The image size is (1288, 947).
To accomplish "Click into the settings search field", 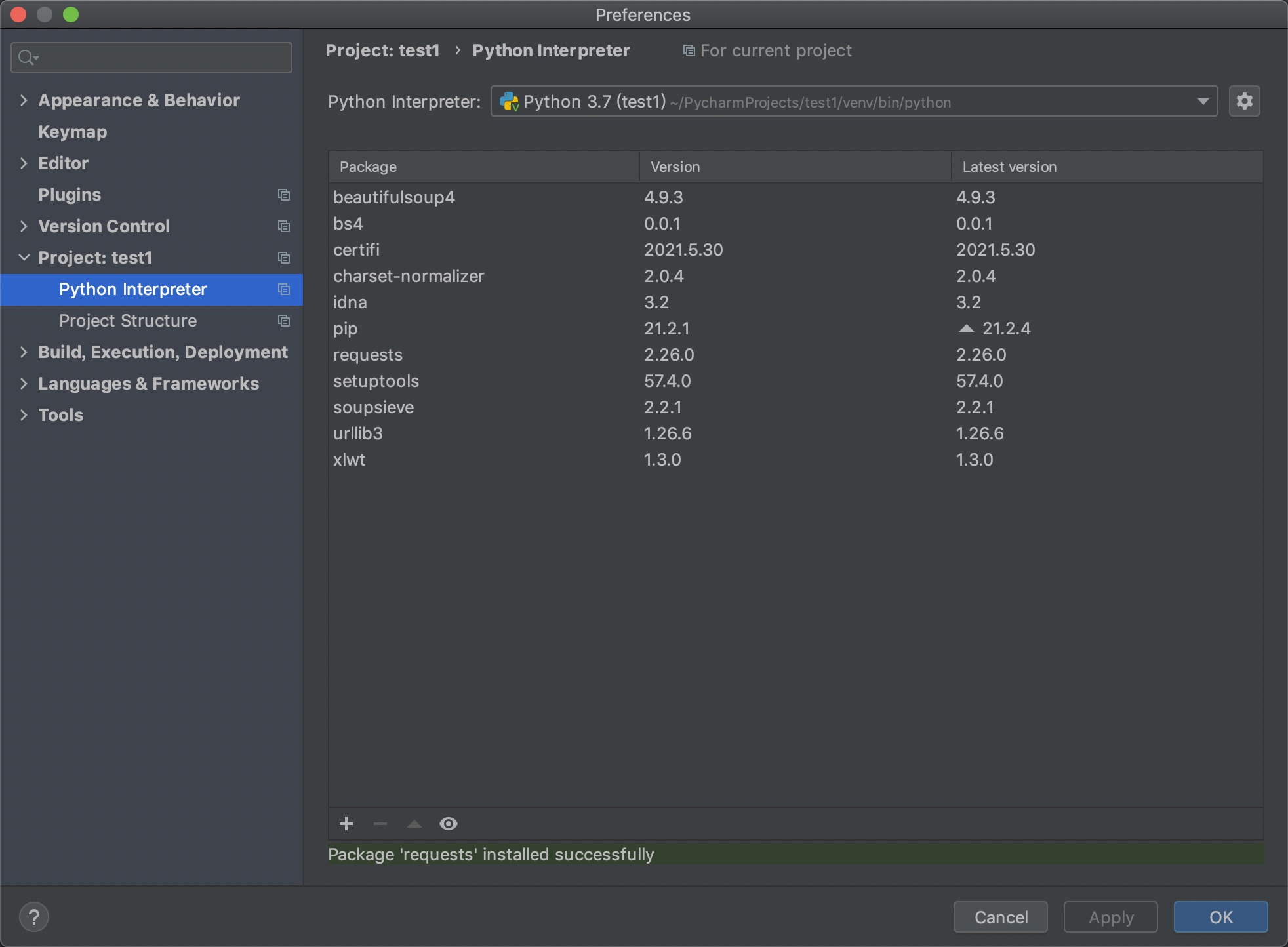I will pyautogui.click(x=151, y=58).
